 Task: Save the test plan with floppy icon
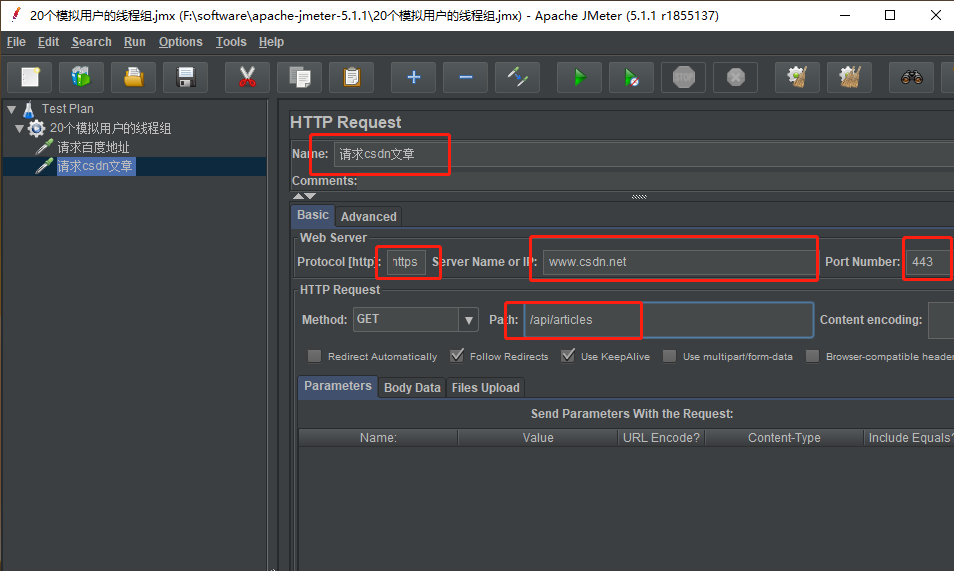[x=186, y=77]
